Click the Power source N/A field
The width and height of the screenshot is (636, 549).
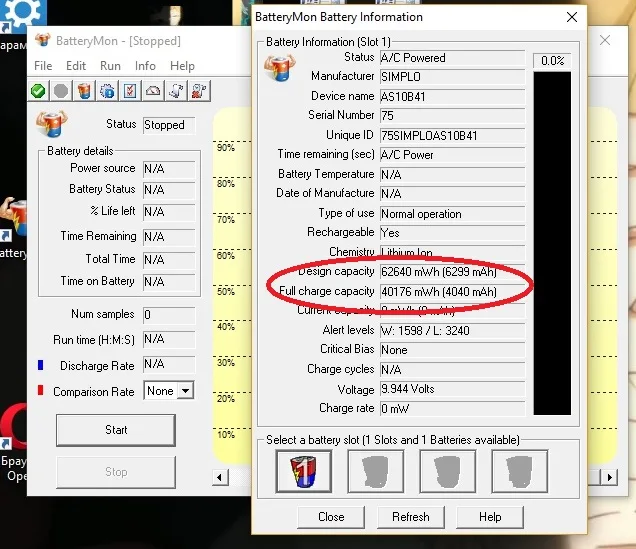point(169,169)
